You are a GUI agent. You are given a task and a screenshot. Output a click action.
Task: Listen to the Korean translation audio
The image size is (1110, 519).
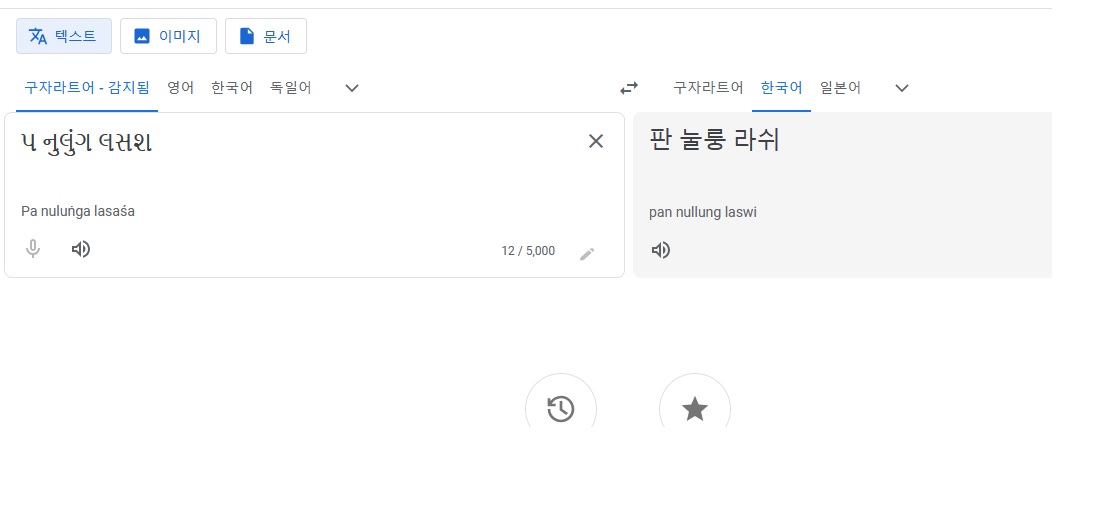tap(661, 250)
